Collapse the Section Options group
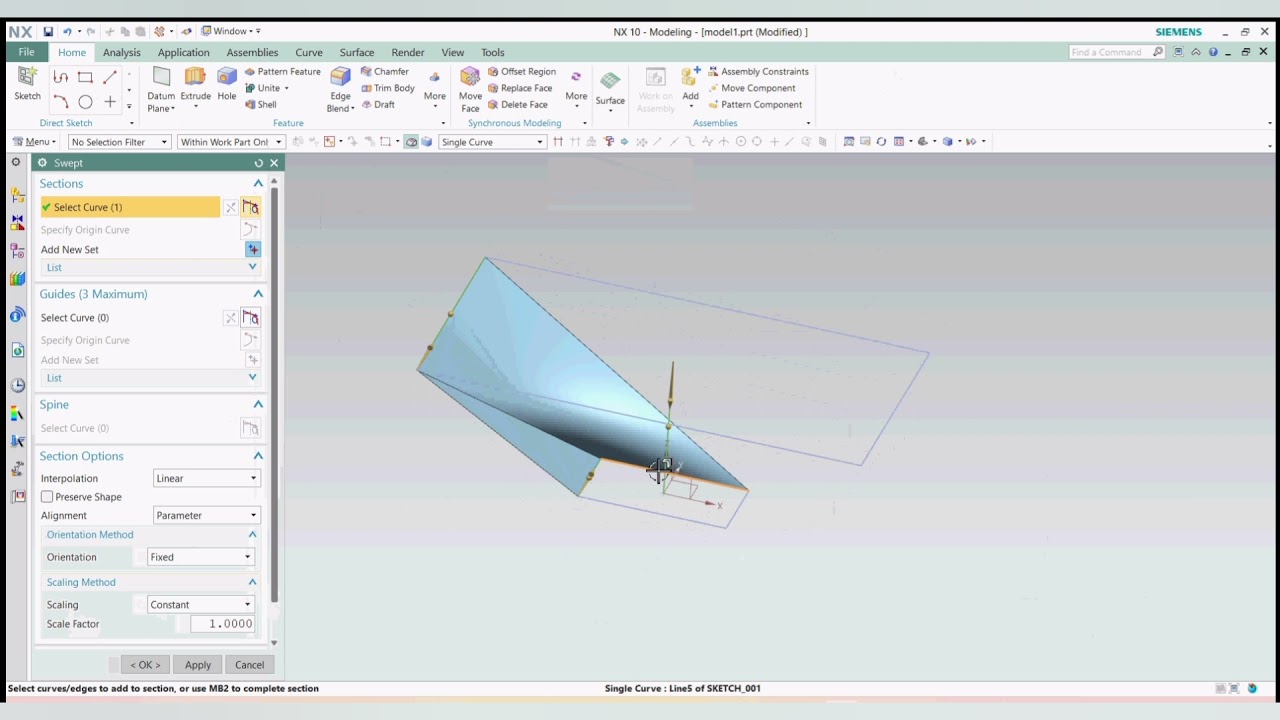Screen dimensions: 1280x720 258,456
